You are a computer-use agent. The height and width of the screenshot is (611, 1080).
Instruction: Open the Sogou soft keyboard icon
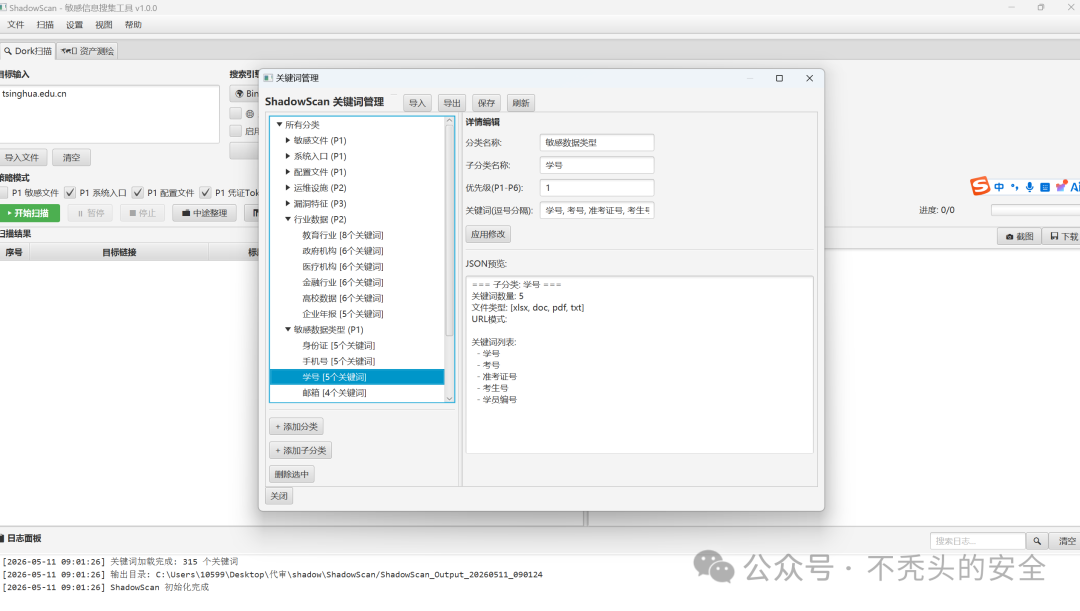[x=1044, y=187]
